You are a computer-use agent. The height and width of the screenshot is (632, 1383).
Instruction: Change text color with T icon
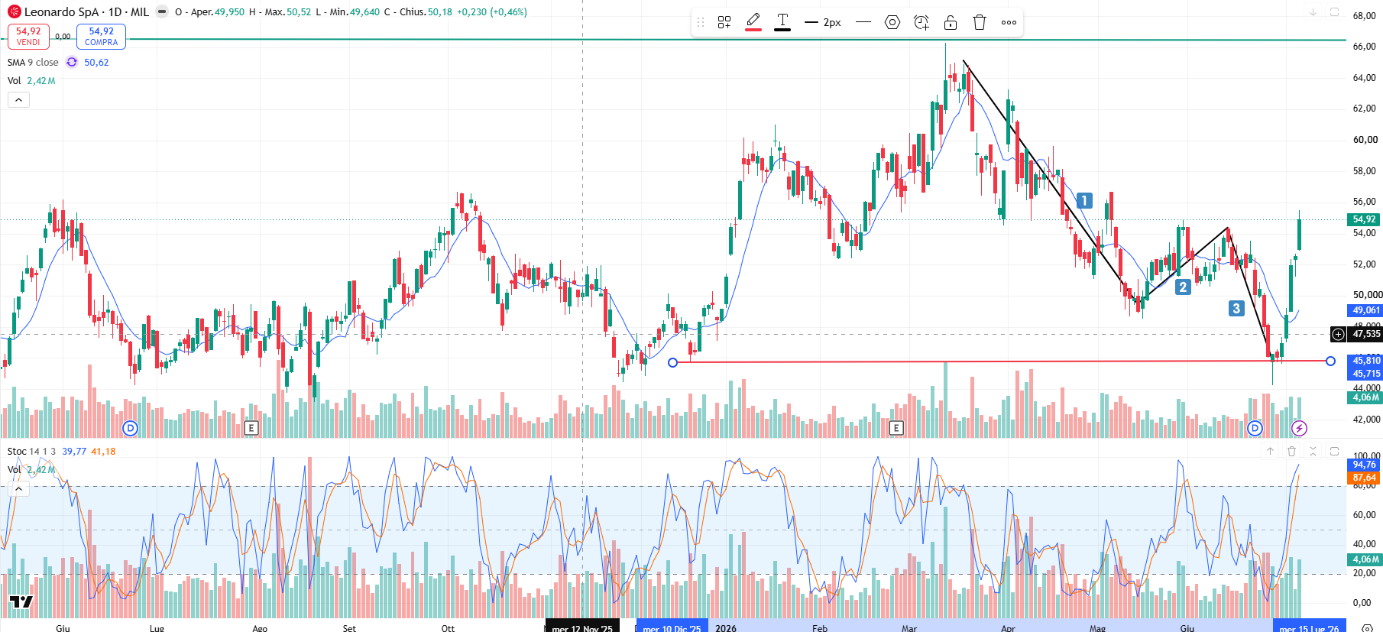click(x=782, y=22)
